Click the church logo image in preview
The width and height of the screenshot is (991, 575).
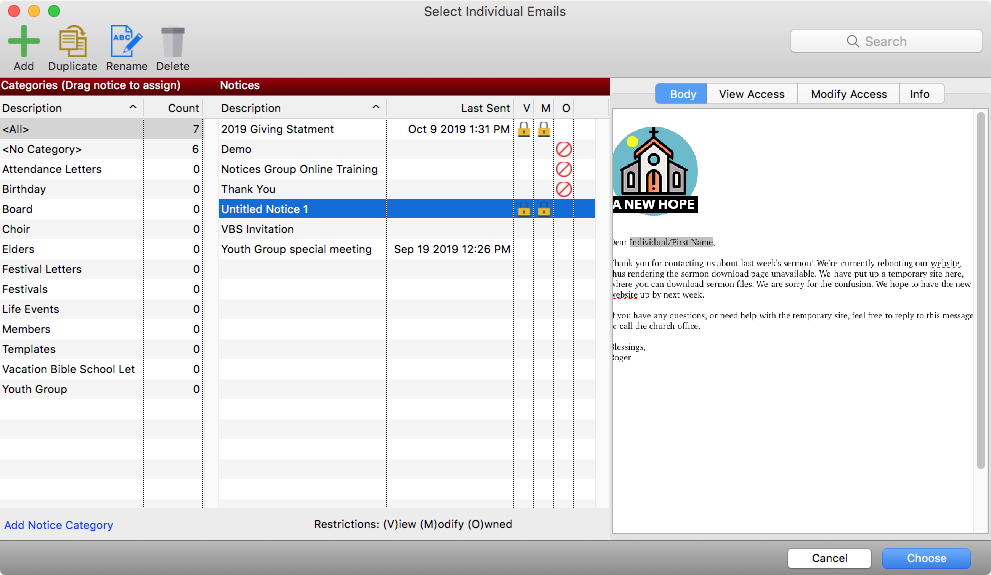click(x=654, y=170)
